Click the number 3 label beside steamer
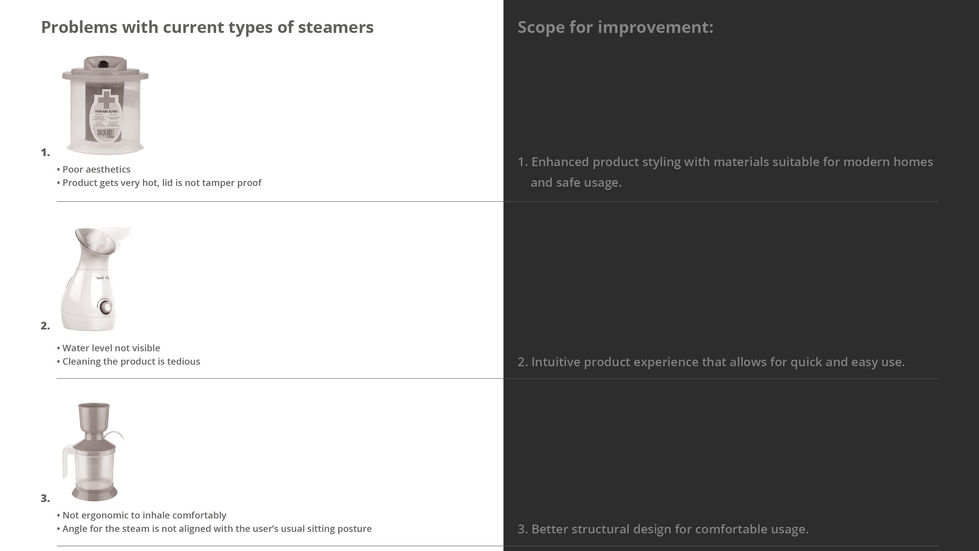This screenshot has height=551, width=979. pyautogui.click(x=45, y=498)
